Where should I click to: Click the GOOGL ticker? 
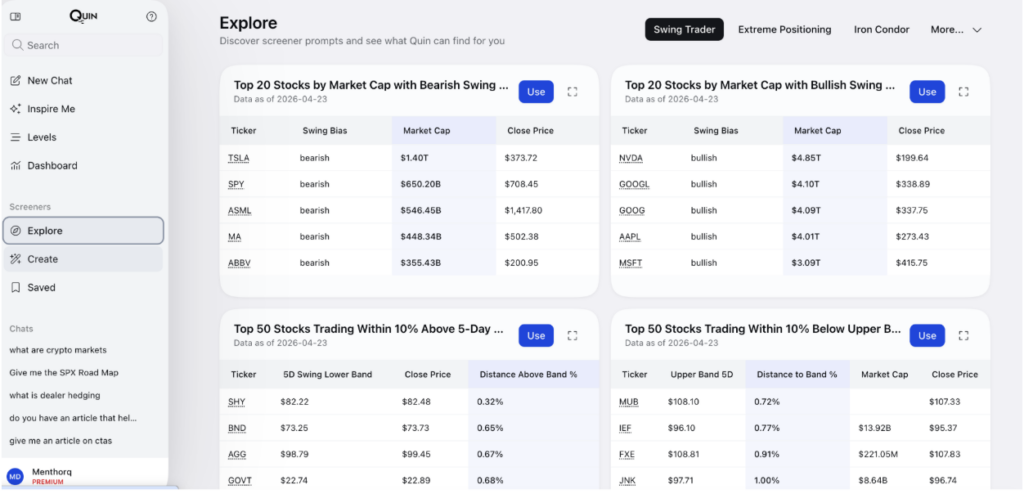[634, 184]
